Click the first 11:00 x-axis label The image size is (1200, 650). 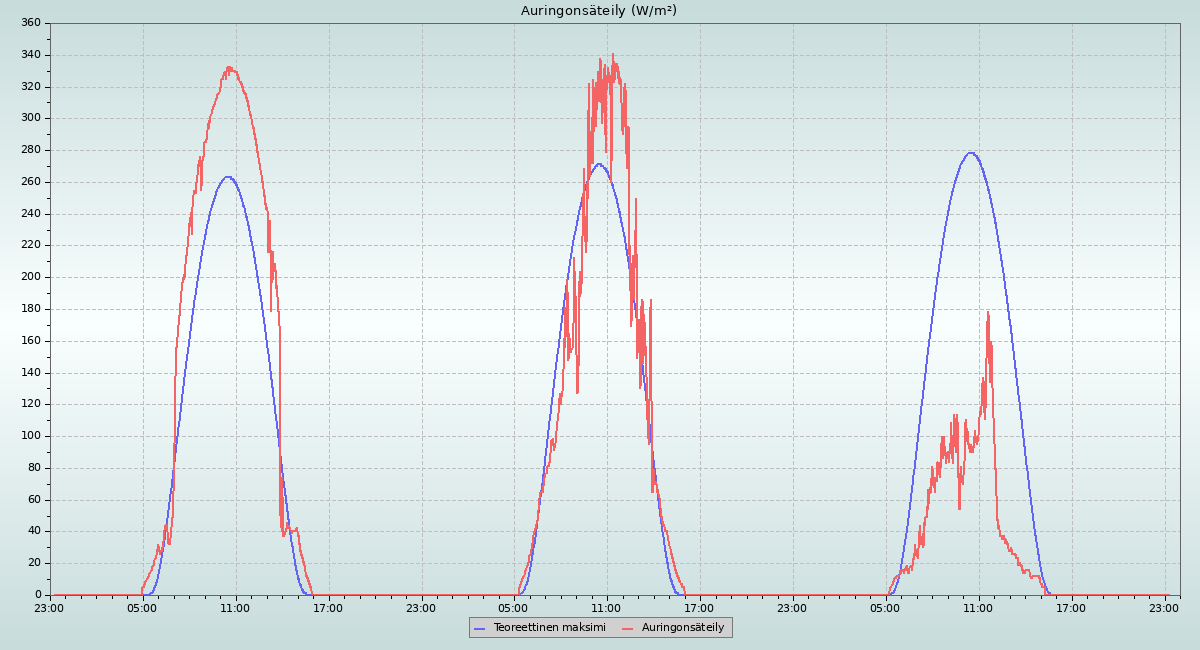pyautogui.click(x=235, y=608)
